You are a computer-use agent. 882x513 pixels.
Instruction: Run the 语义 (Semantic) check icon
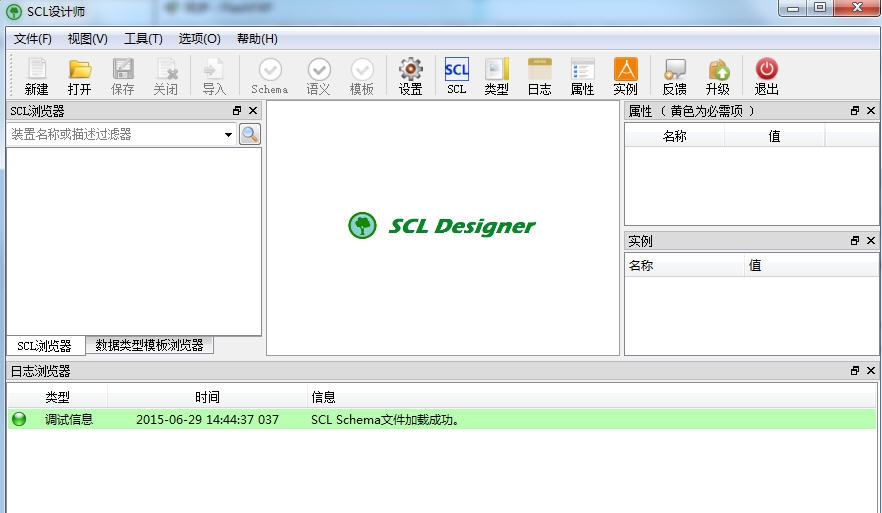coord(318,76)
